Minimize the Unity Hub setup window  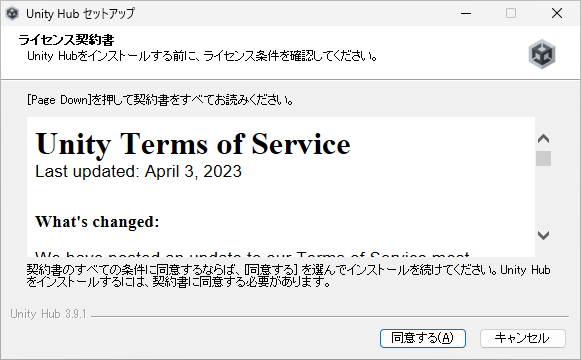pos(466,13)
